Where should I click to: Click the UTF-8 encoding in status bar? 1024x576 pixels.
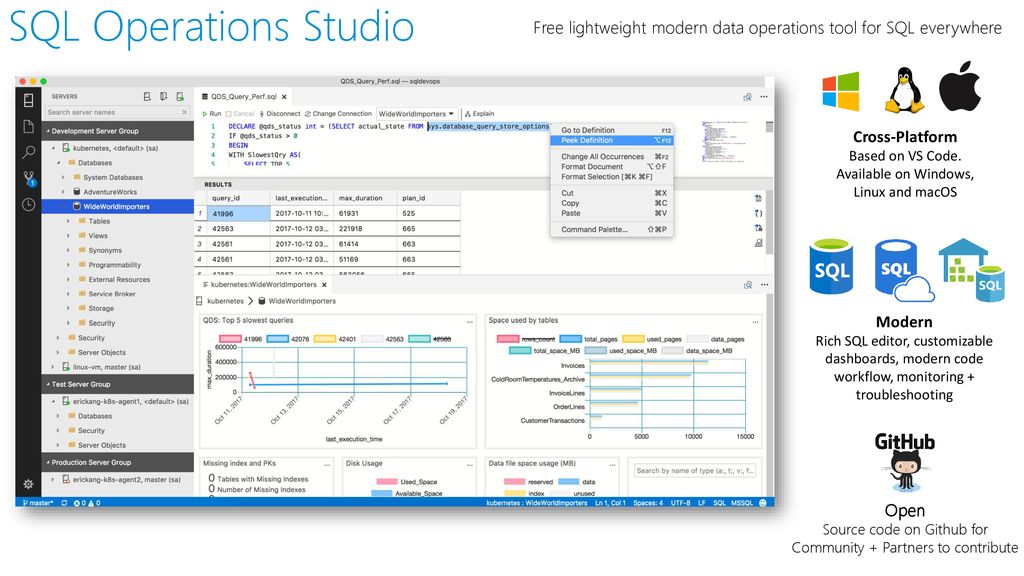click(680, 503)
